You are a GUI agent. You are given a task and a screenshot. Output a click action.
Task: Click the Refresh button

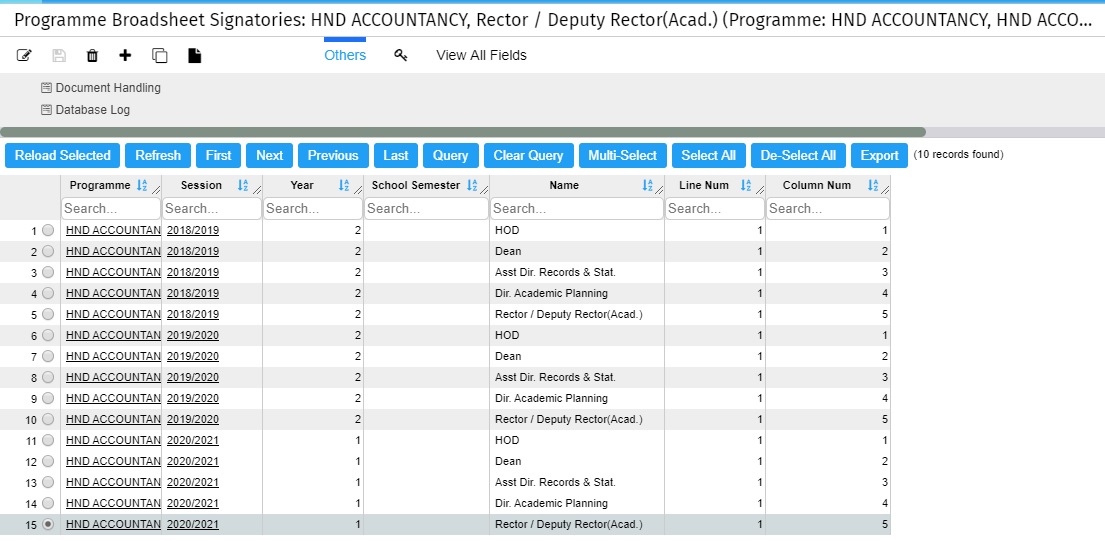[x=158, y=156]
